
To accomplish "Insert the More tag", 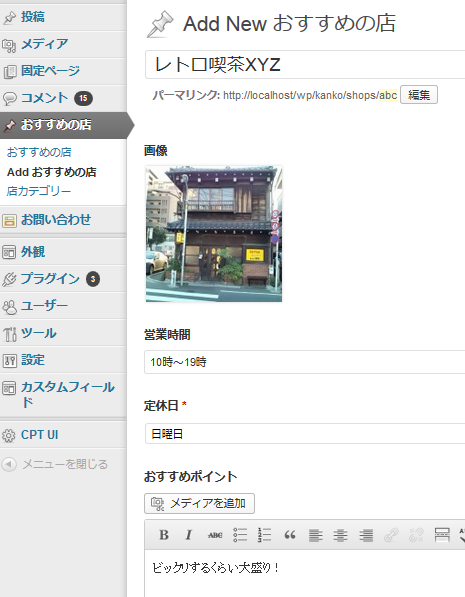I will click(x=442, y=535).
